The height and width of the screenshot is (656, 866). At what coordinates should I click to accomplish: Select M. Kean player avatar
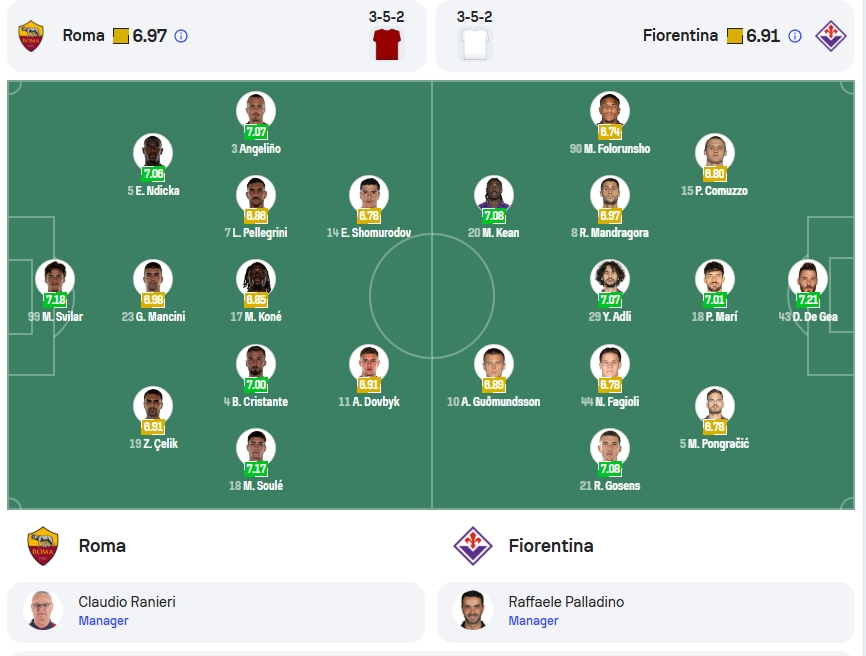494,194
